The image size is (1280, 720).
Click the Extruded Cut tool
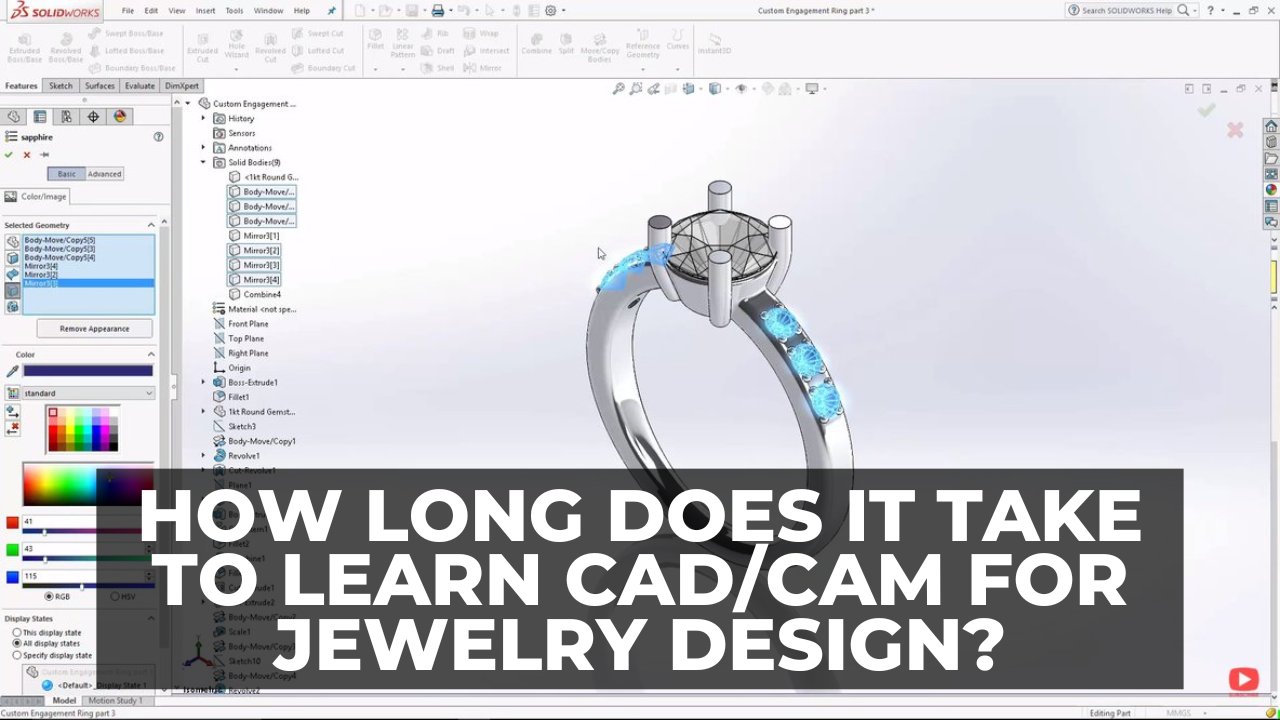(202, 47)
